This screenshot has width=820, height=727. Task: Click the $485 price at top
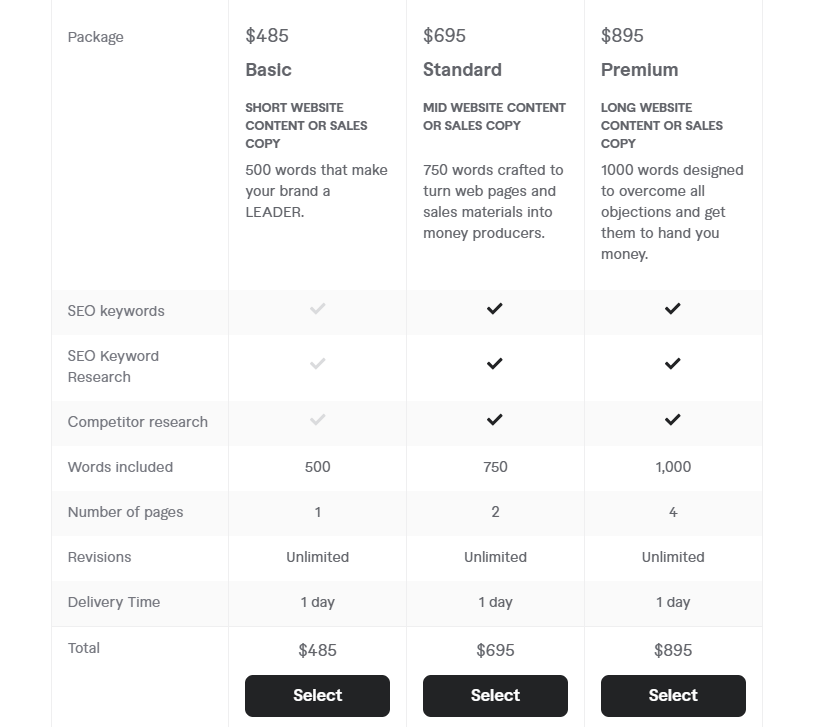click(267, 36)
